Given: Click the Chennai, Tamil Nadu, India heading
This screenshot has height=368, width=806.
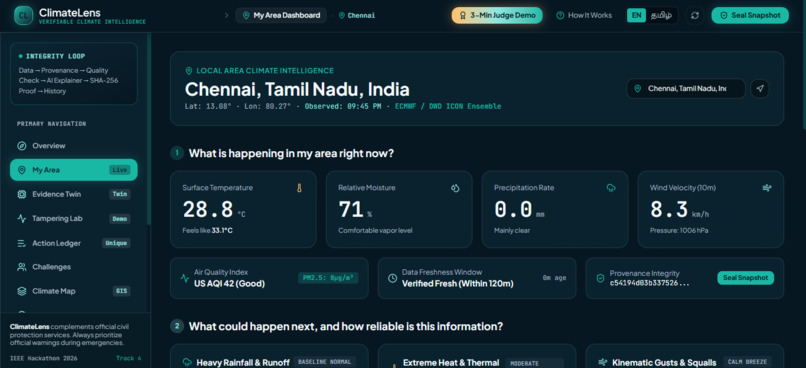Looking at the screenshot, I should pos(297,89).
